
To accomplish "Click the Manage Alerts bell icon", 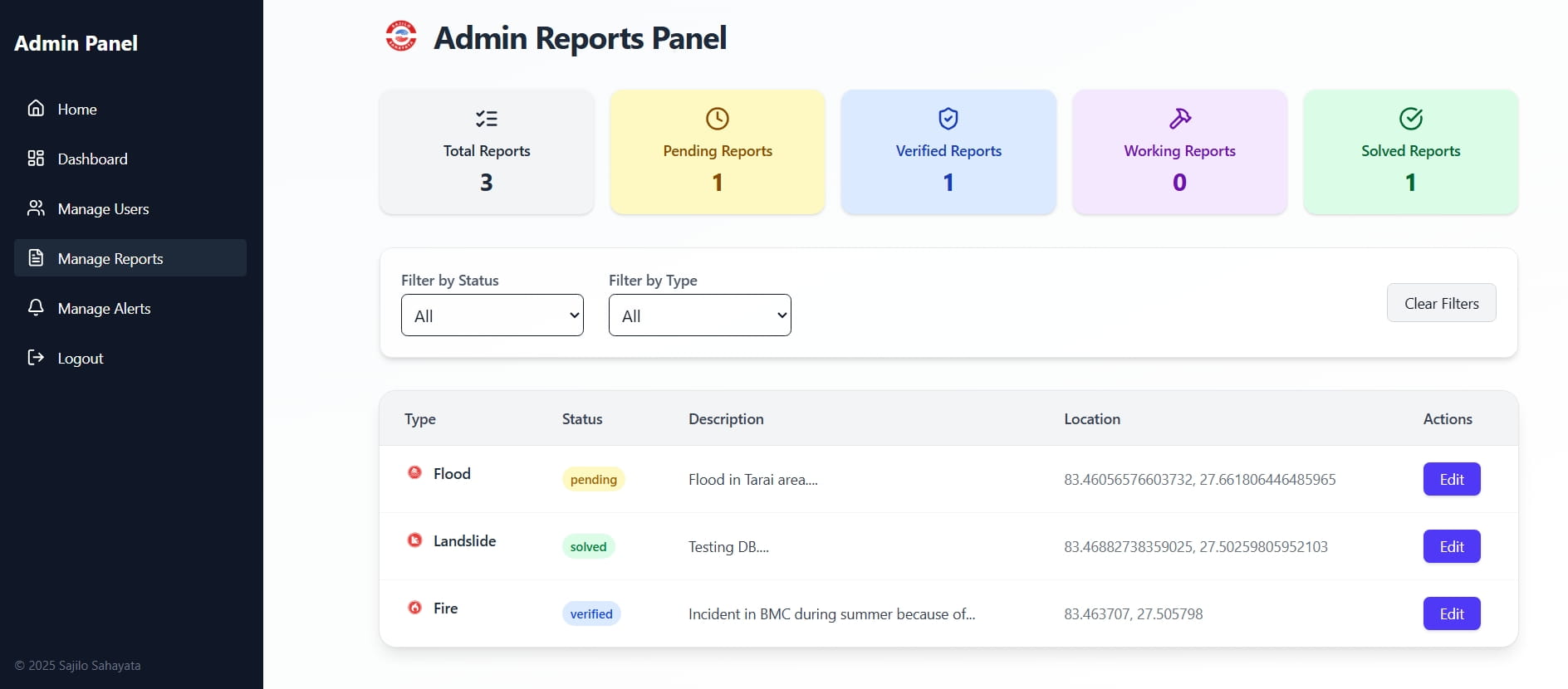I will (x=36, y=307).
